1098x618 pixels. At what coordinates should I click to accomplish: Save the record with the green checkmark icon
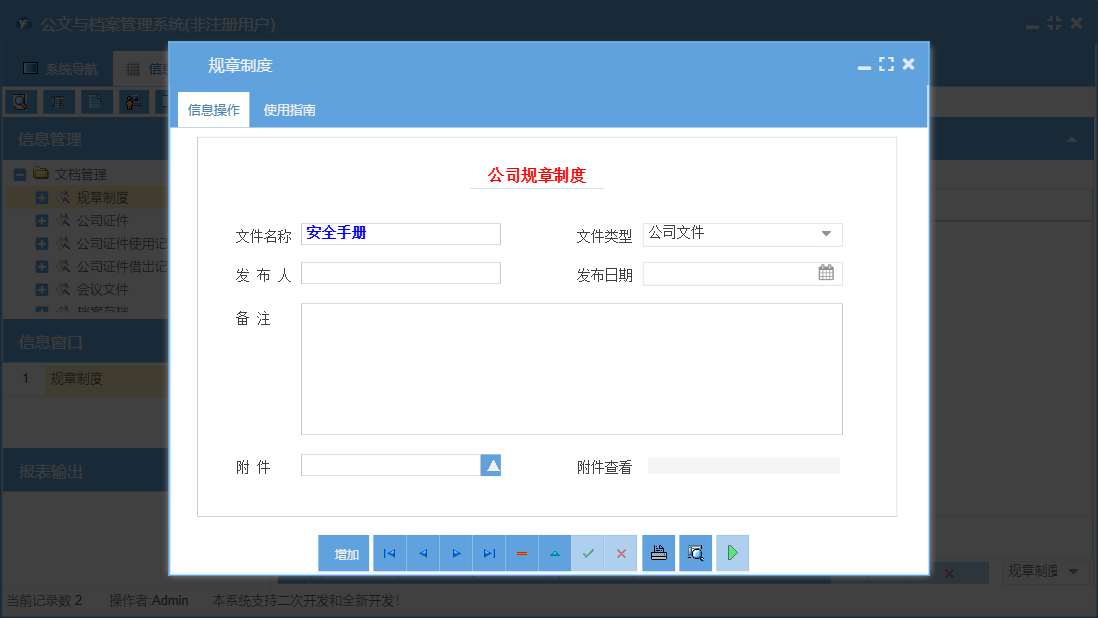tap(588, 552)
